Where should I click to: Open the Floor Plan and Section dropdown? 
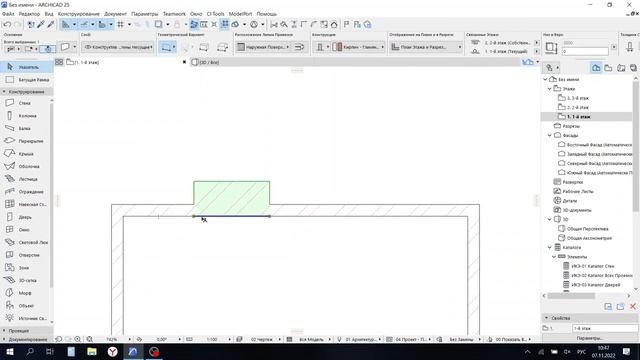tap(426, 47)
